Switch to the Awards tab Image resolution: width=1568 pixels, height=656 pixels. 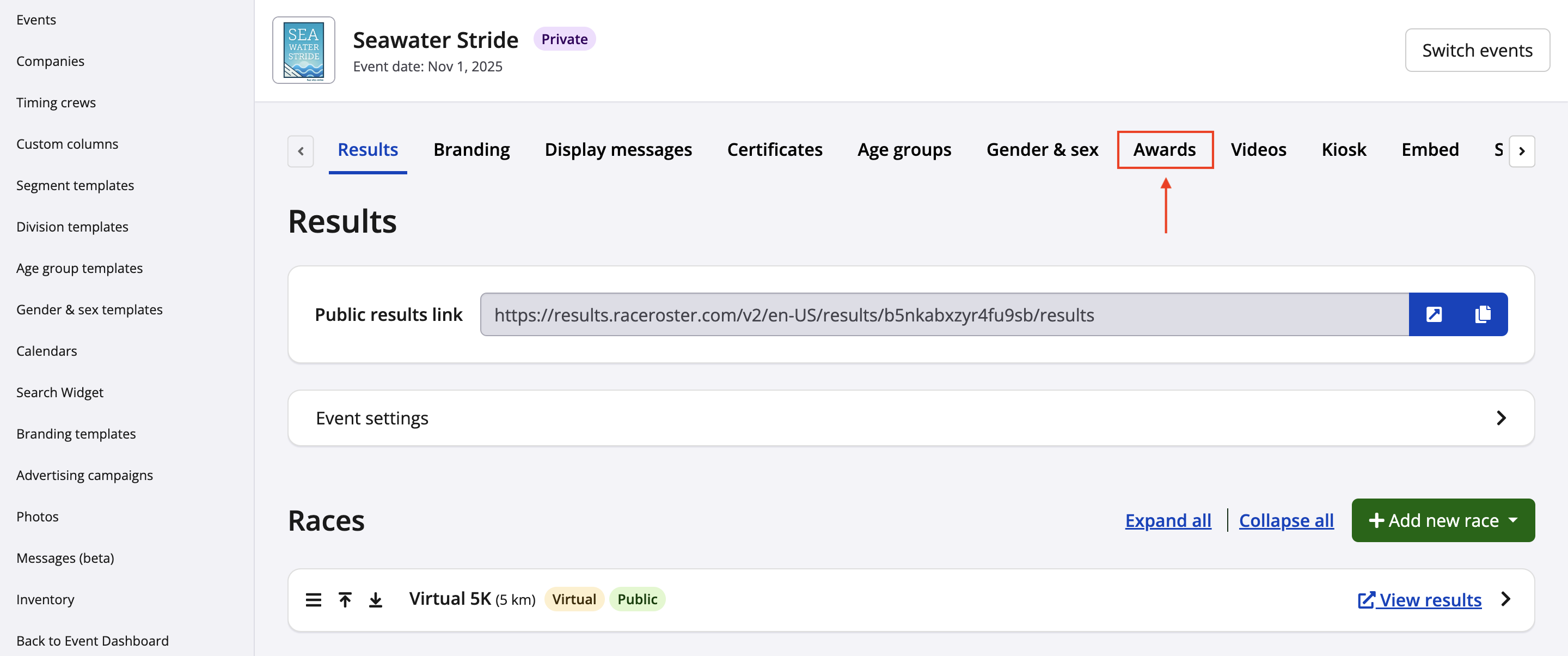(x=1164, y=150)
